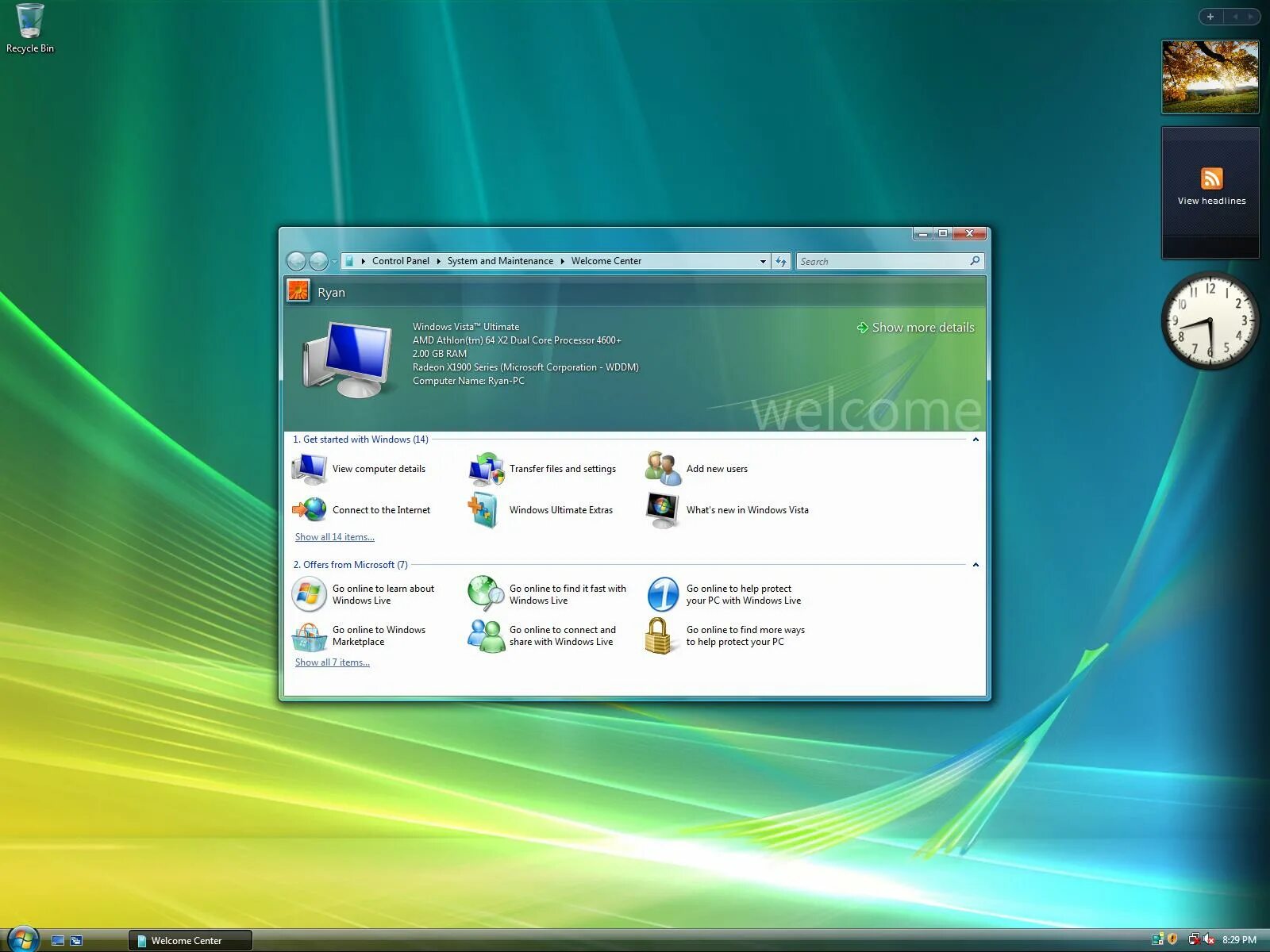Select System and Maintenance in the breadcrumb
This screenshot has width=1270, height=952.
coord(500,261)
